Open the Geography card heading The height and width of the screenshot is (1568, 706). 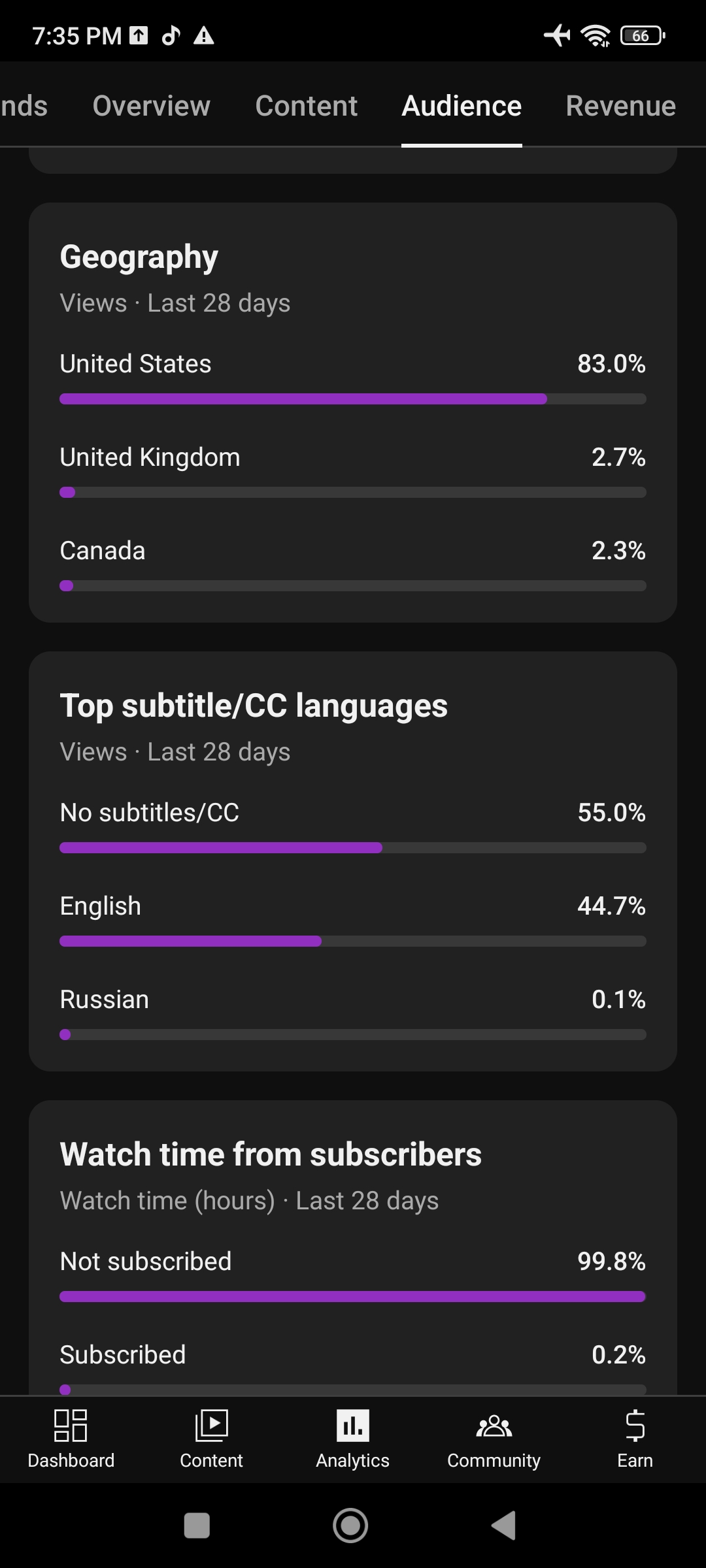[139, 257]
